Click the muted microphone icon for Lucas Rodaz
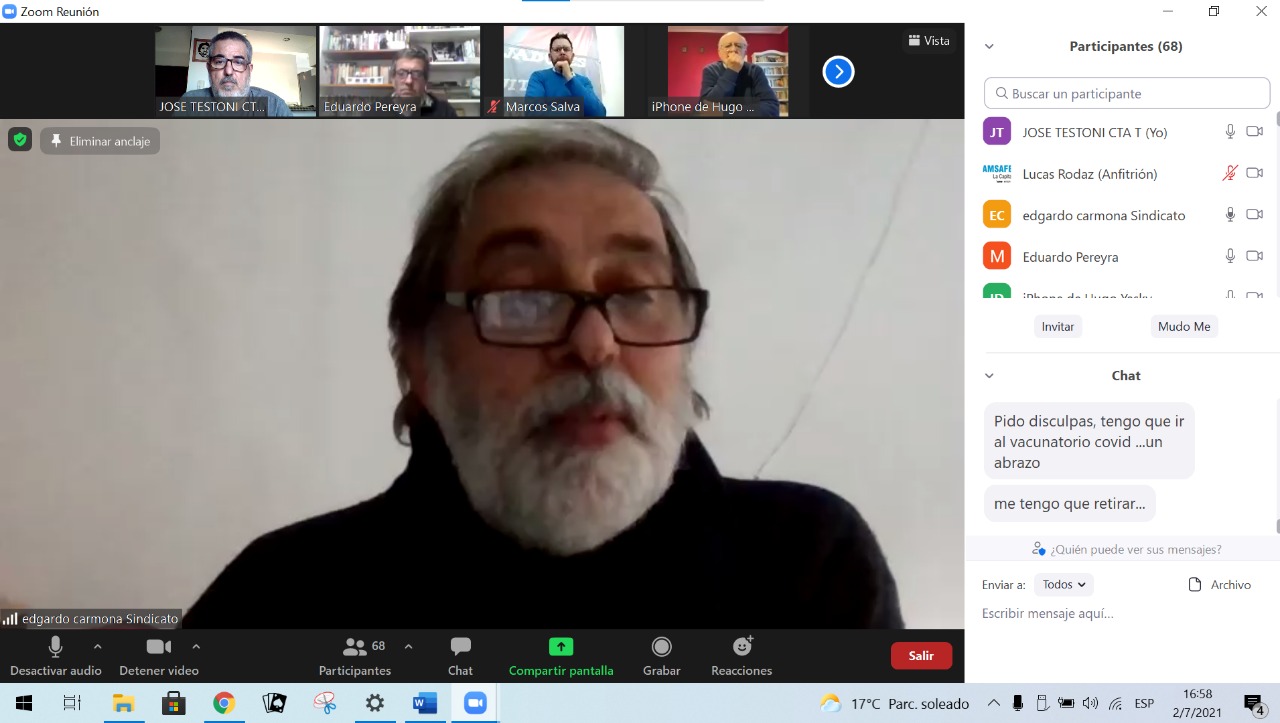Viewport: 1280px width, 723px height. pos(1231,173)
